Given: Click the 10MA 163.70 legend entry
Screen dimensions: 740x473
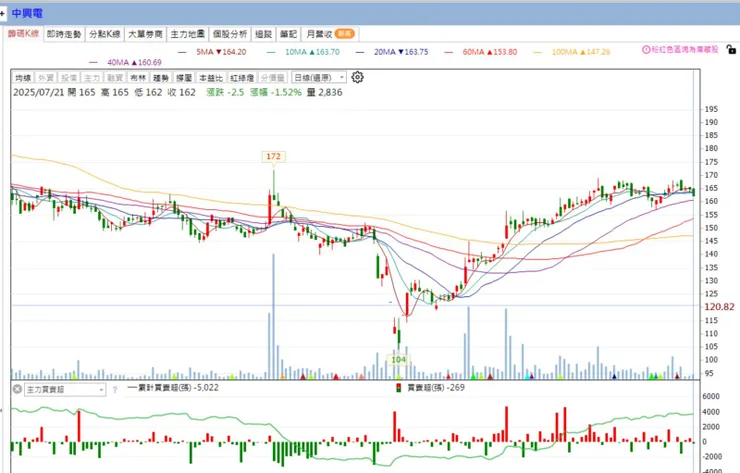Looking at the screenshot, I should click(x=303, y=52).
